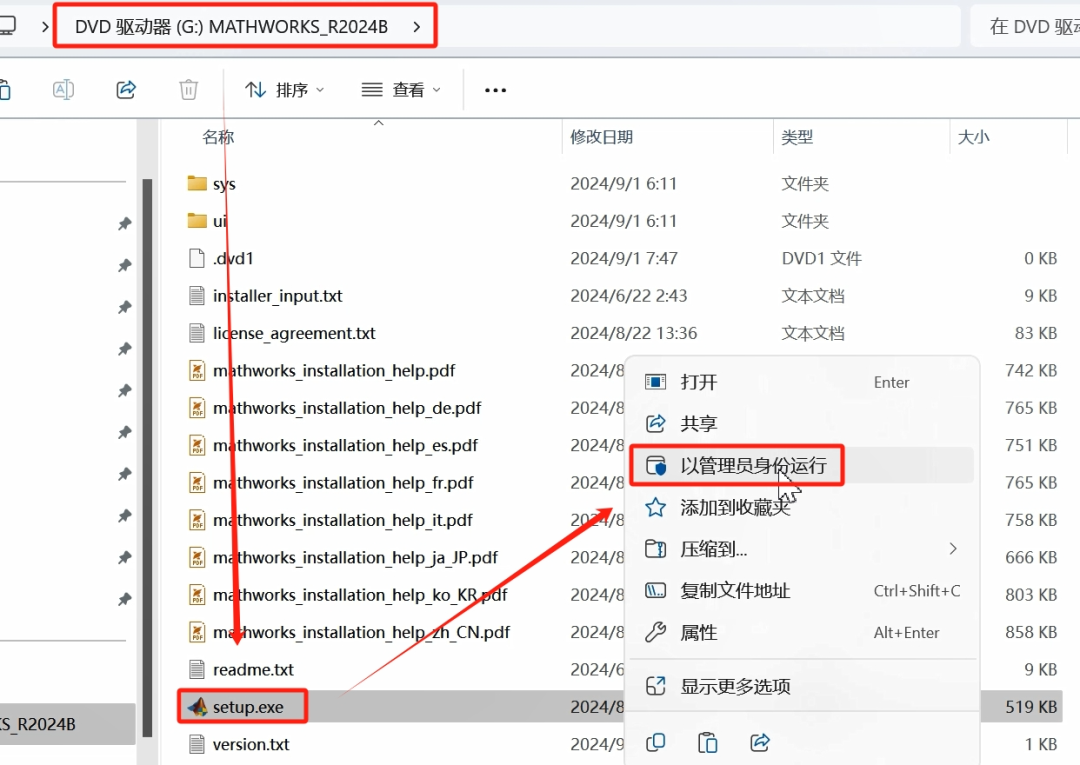
Task: Select mathworks_installation_help.pdf icon
Action: (x=197, y=370)
